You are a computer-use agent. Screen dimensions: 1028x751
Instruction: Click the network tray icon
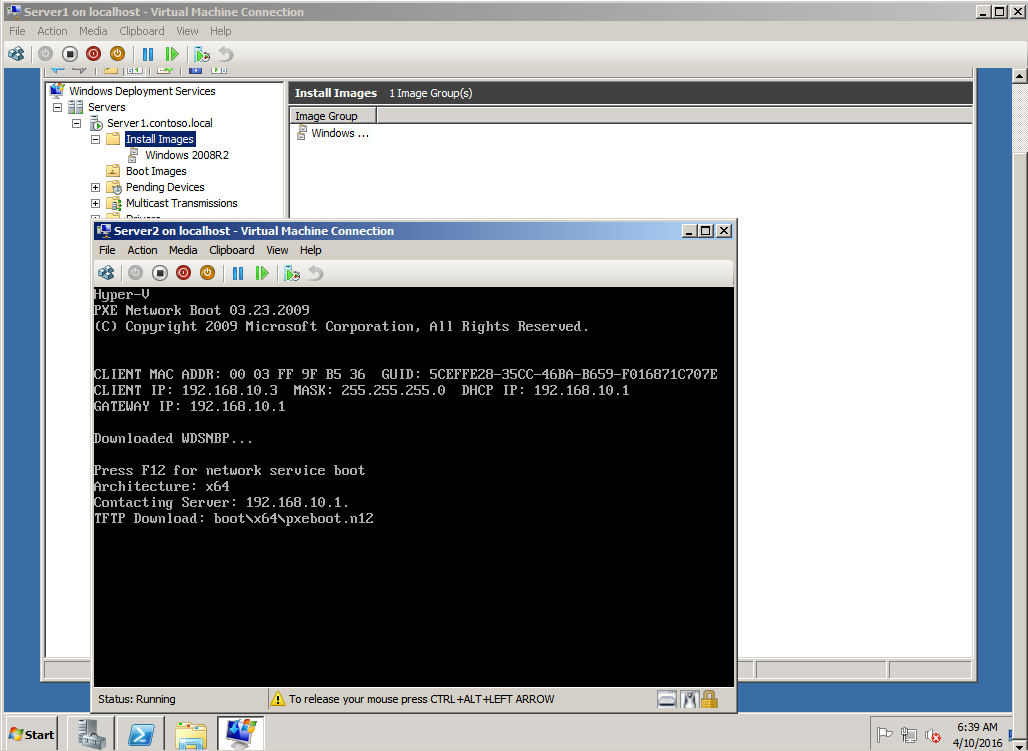coord(909,735)
